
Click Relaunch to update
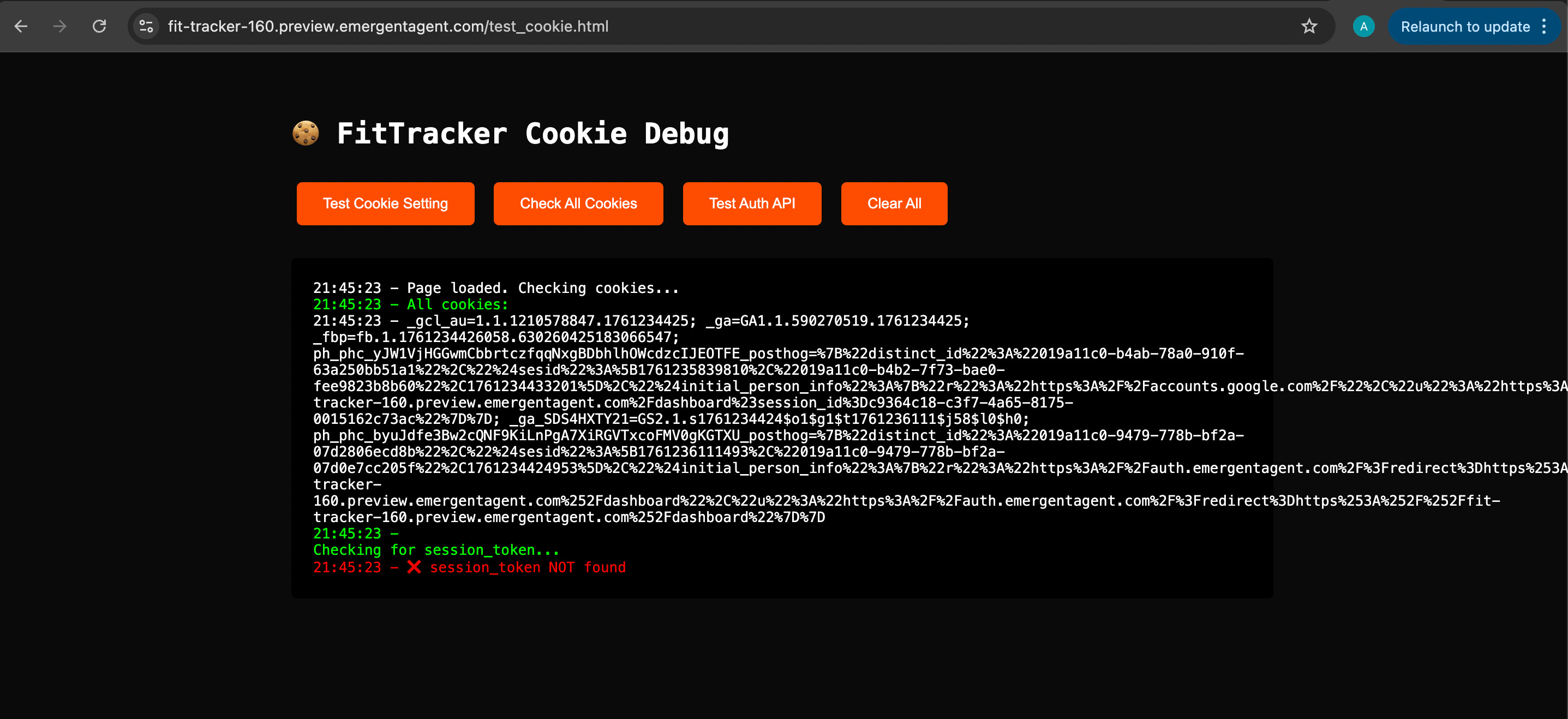1464,26
